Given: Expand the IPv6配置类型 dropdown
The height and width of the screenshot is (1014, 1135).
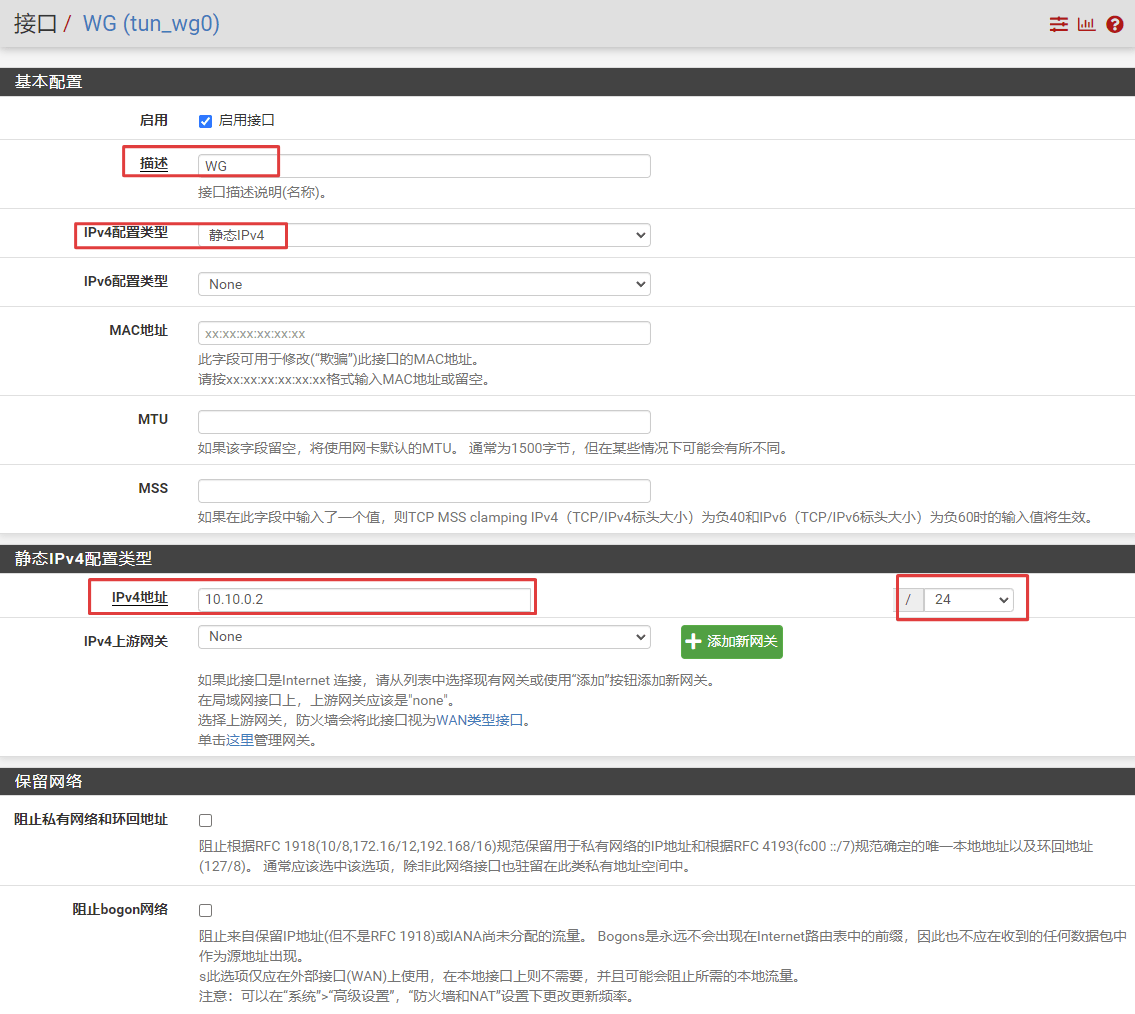Looking at the screenshot, I should (424, 284).
